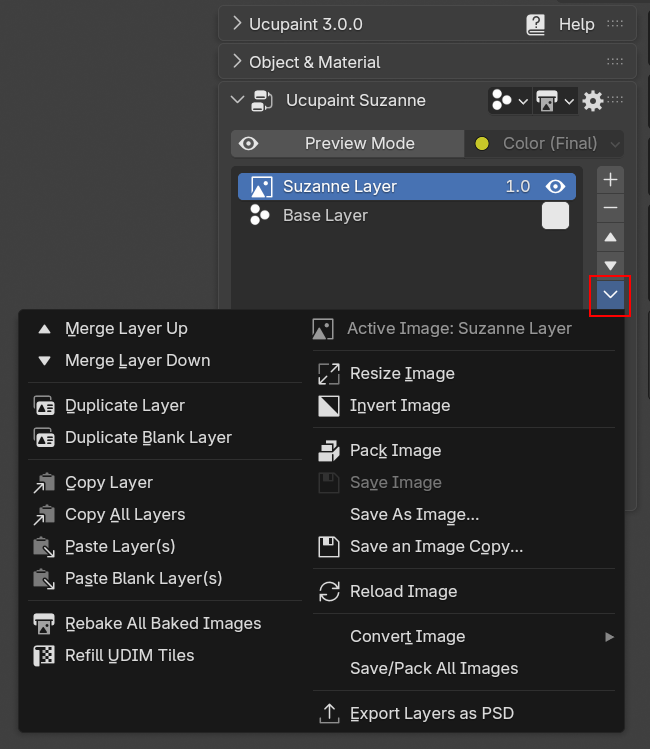Toggle Preview Mode button
The height and width of the screenshot is (749, 650).
point(348,143)
